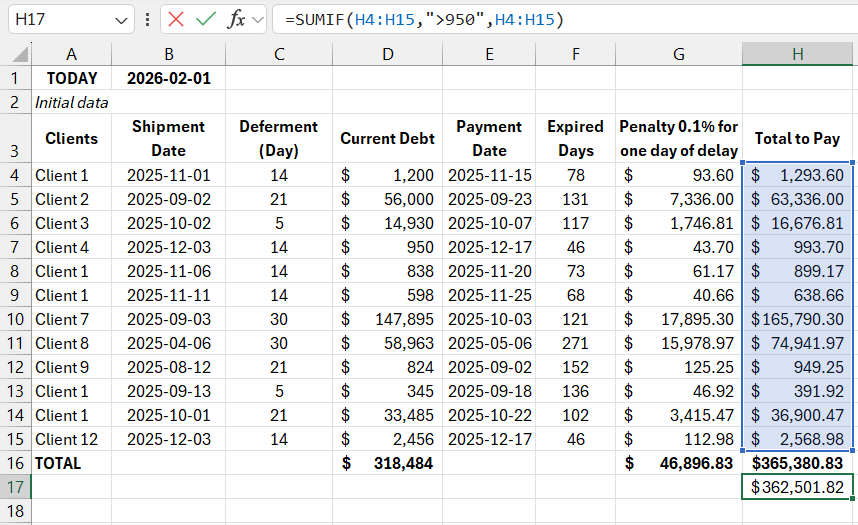The image size is (858, 525).
Task: Click the Client 3 cell
Action: [x=72, y=223]
